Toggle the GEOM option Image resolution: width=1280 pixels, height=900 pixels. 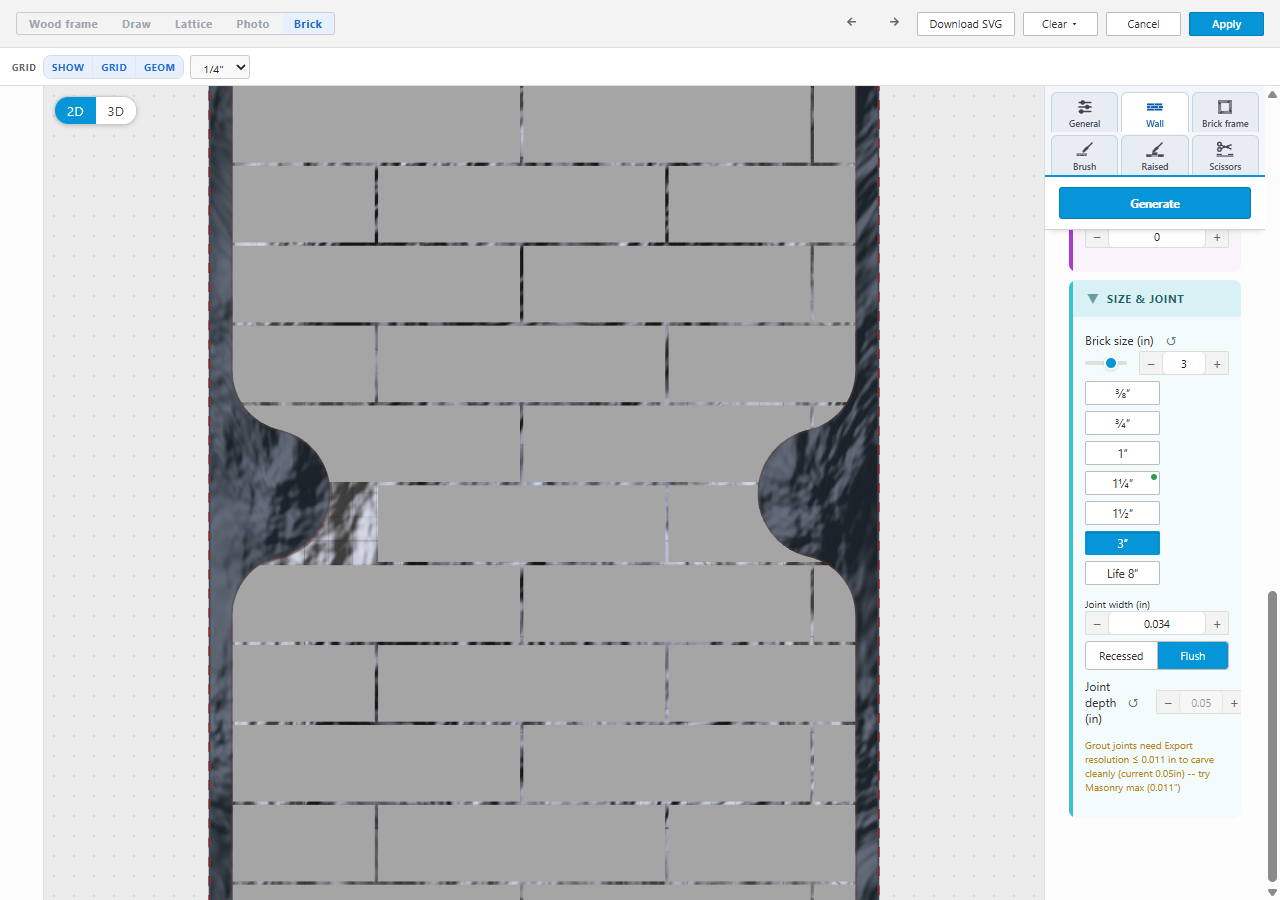click(x=159, y=68)
